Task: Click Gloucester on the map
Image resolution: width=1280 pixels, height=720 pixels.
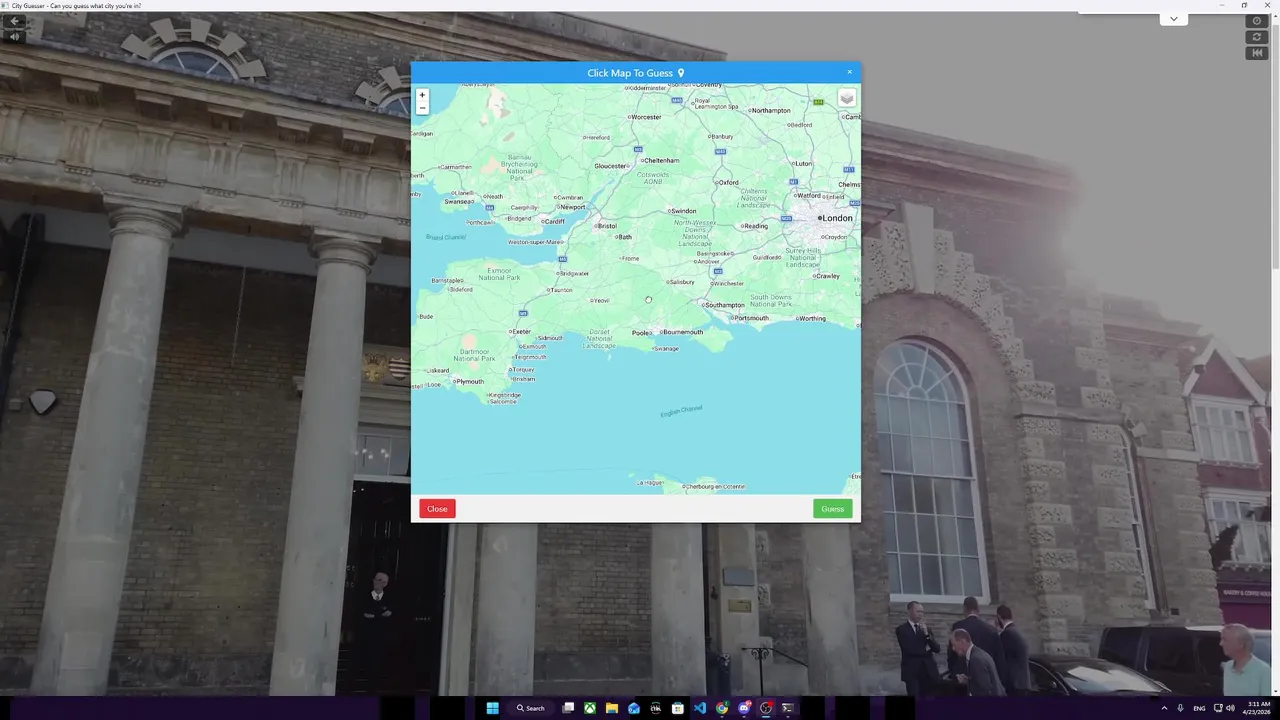Action: pyautogui.click(x=610, y=166)
